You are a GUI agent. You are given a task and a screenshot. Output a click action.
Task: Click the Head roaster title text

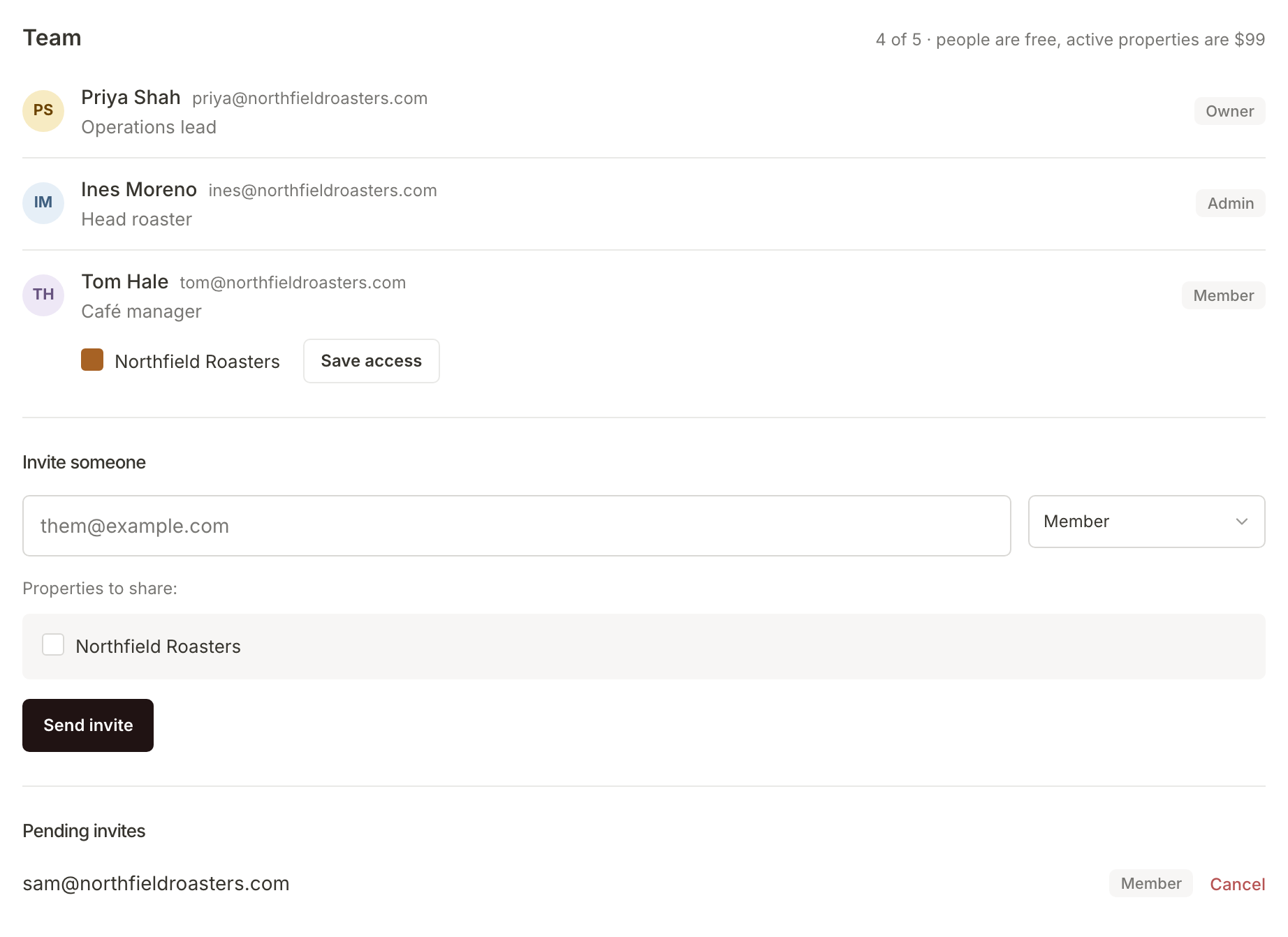[x=136, y=219]
